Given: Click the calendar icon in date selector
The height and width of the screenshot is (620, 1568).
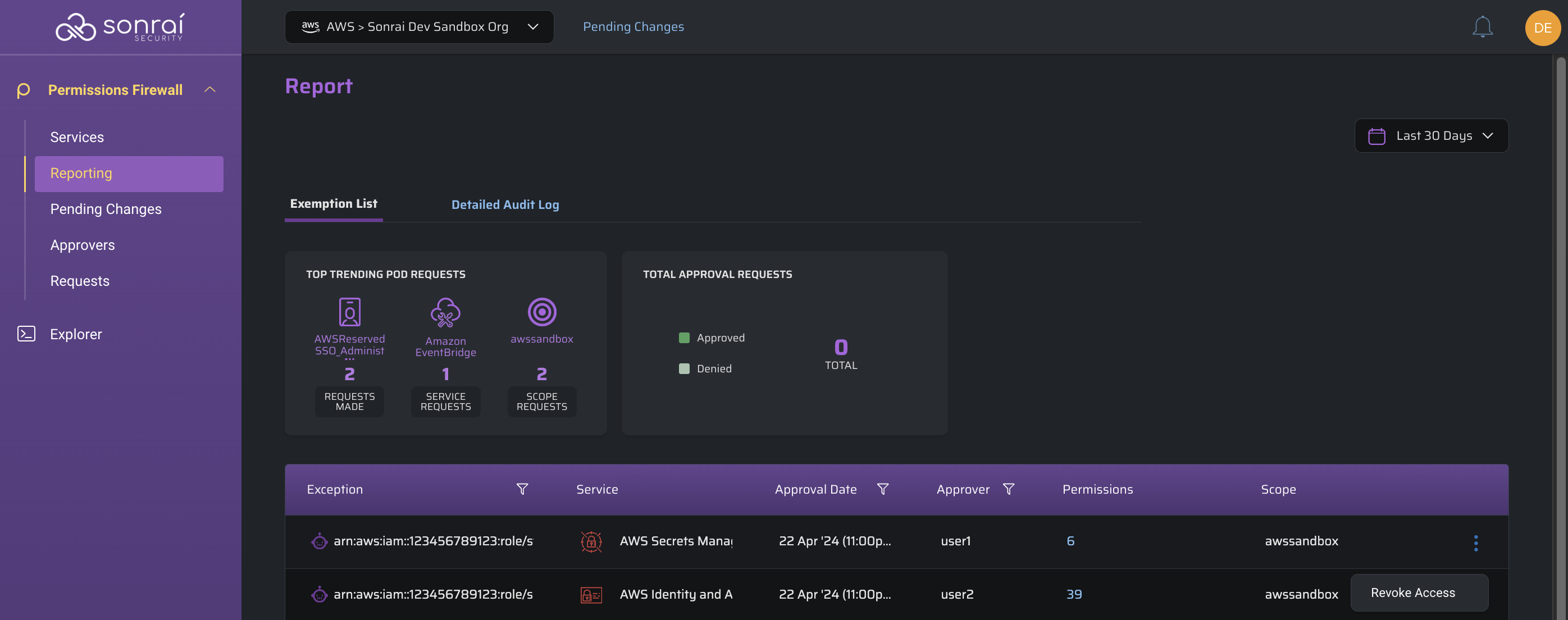Looking at the screenshot, I should point(1376,136).
